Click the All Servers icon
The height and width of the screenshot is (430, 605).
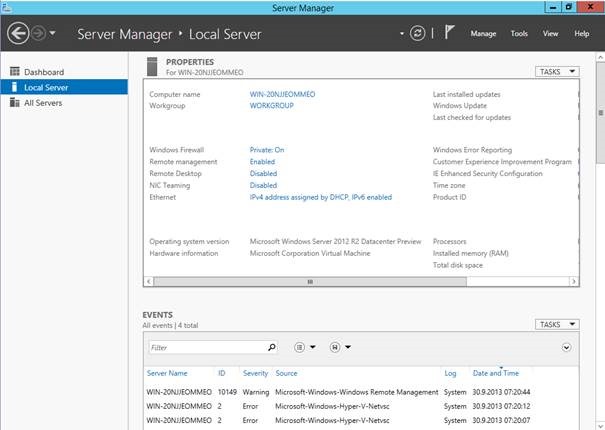coord(15,102)
